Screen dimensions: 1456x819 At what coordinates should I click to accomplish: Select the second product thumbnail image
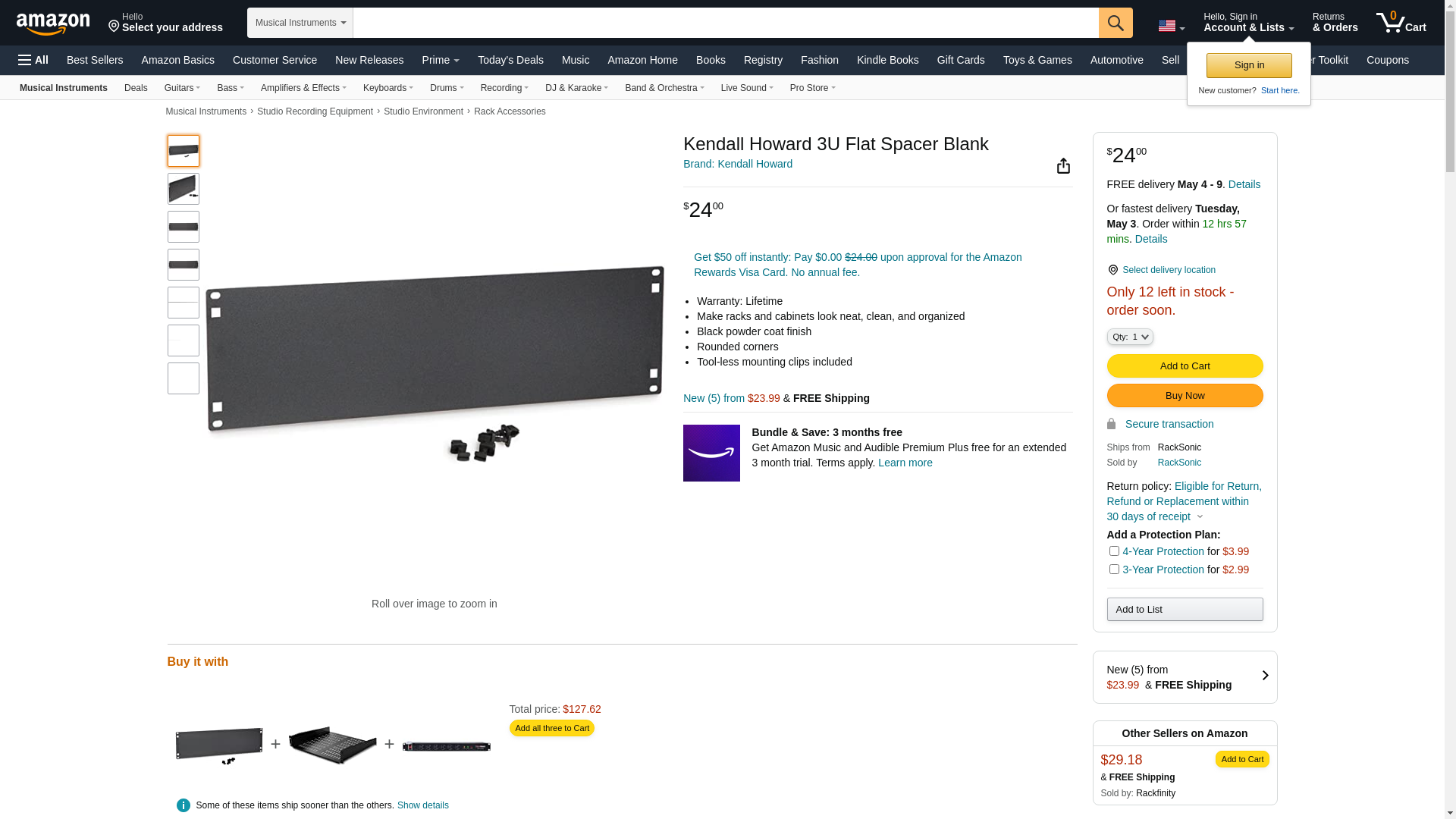[x=184, y=189]
